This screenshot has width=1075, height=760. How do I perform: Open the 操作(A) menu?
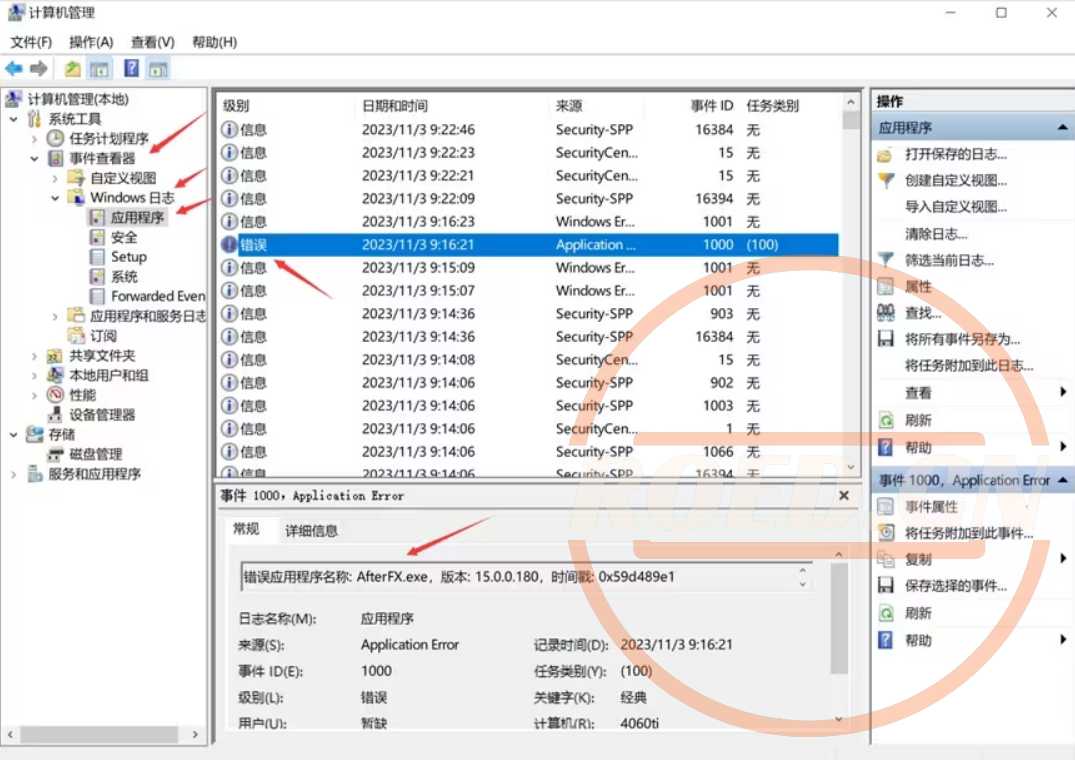pos(91,42)
